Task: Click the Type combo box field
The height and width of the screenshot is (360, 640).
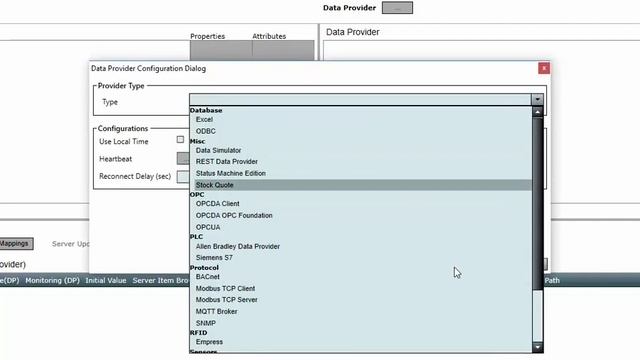Action: pos(360,99)
